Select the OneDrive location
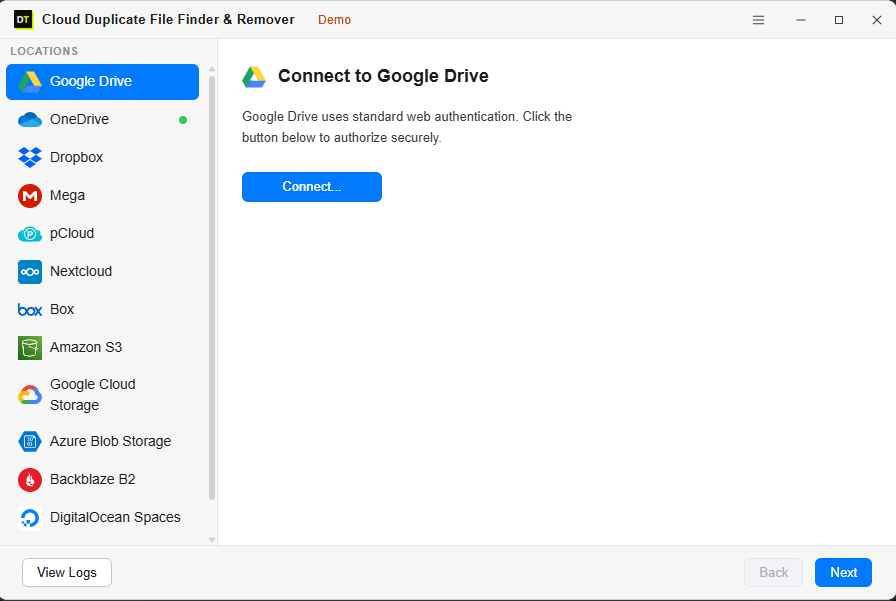The width and height of the screenshot is (896, 601). point(102,119)
